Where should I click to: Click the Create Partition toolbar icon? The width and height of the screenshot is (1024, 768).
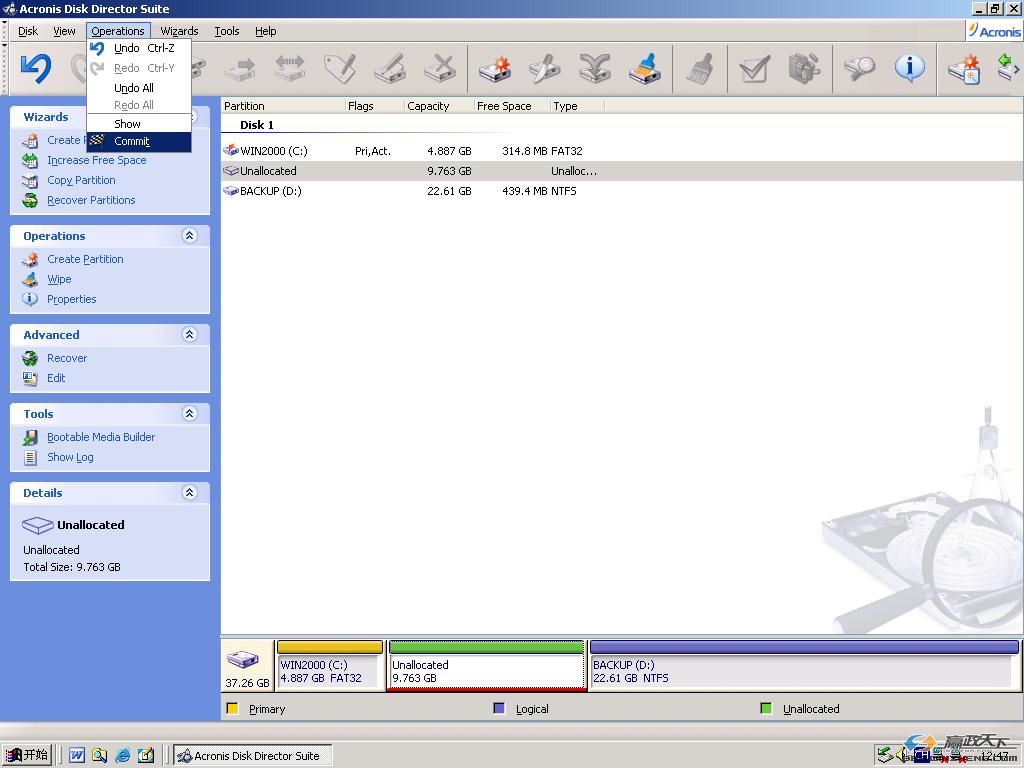coord(494,69)
